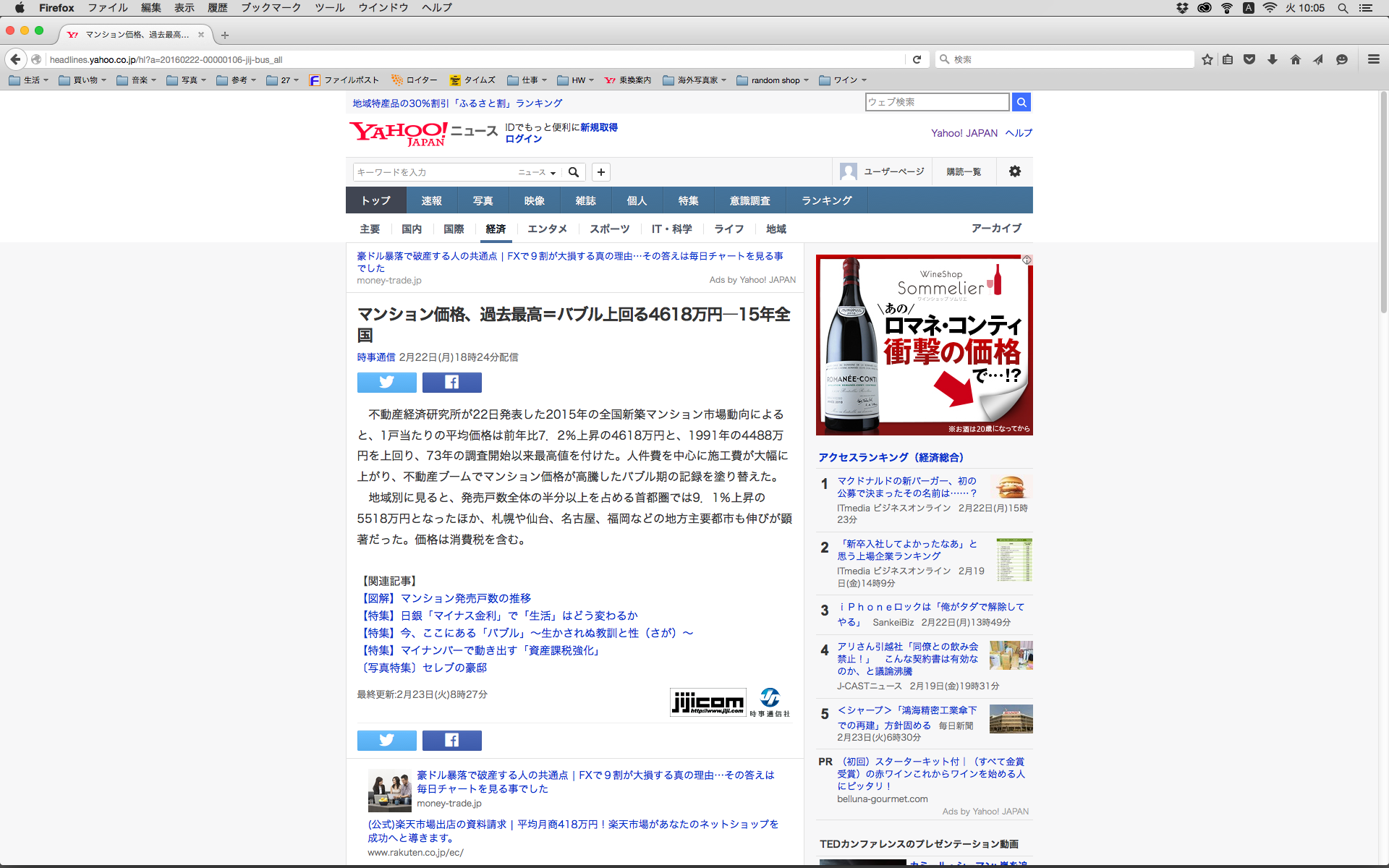Expand the 買い物 bookmarks folder
This screenshot has width=1389, height=868.
[x=84, y=80]
